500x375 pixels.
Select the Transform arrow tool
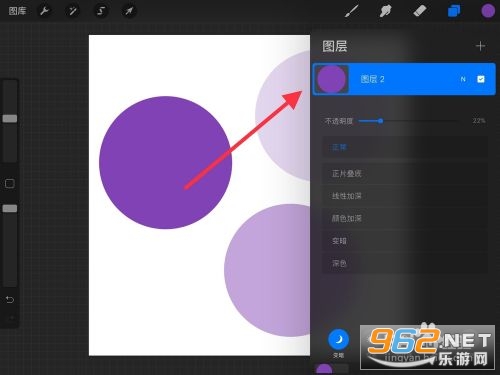(x=129, y=11)
